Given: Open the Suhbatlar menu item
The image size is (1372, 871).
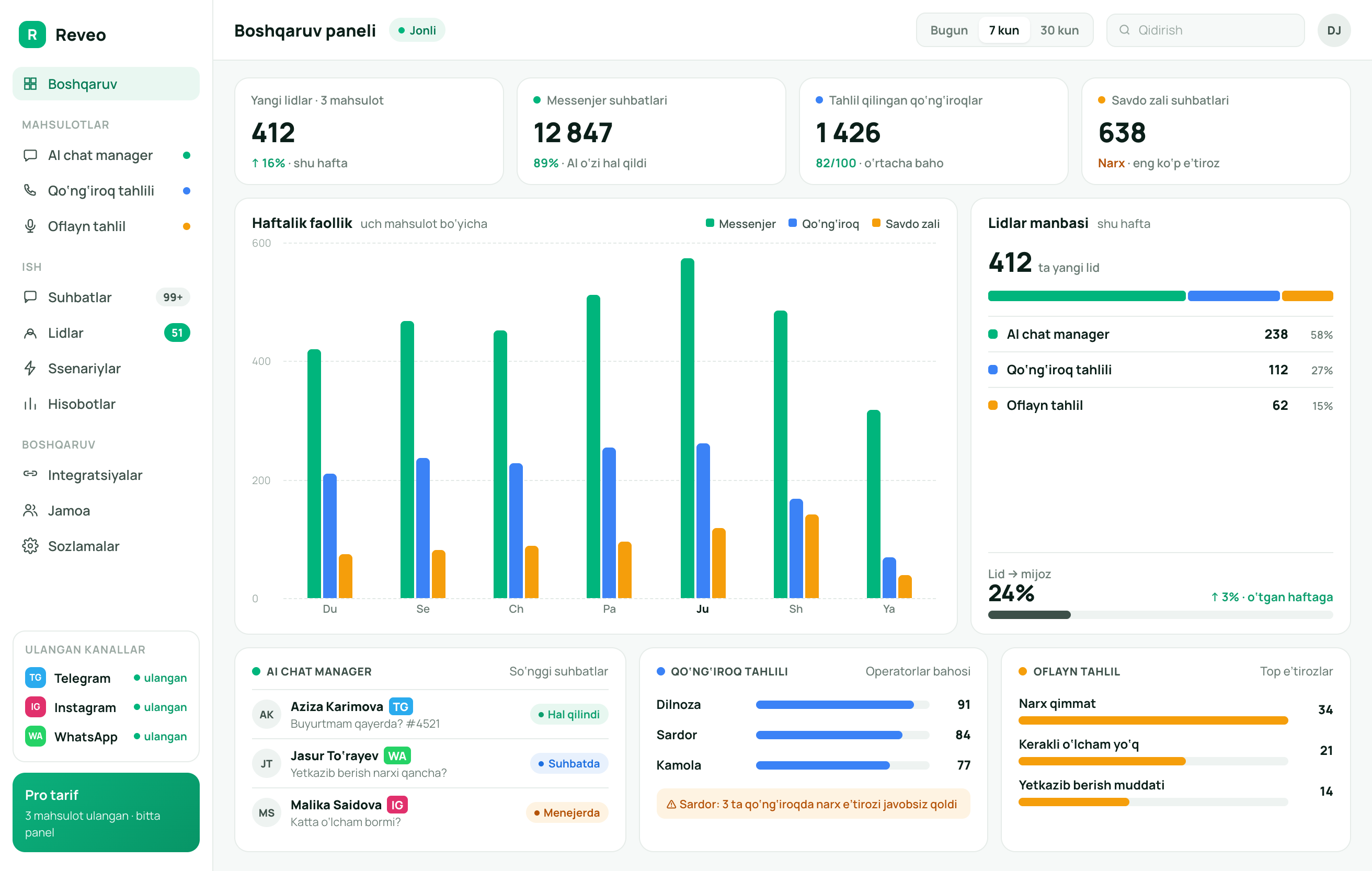Looking at the screenshot, I should coord(106,297).
